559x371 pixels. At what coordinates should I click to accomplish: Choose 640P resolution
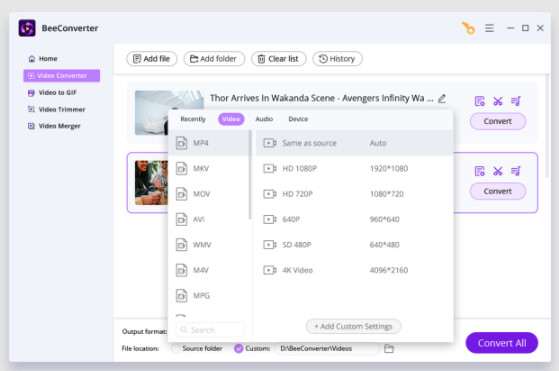(x=354, y=219)
